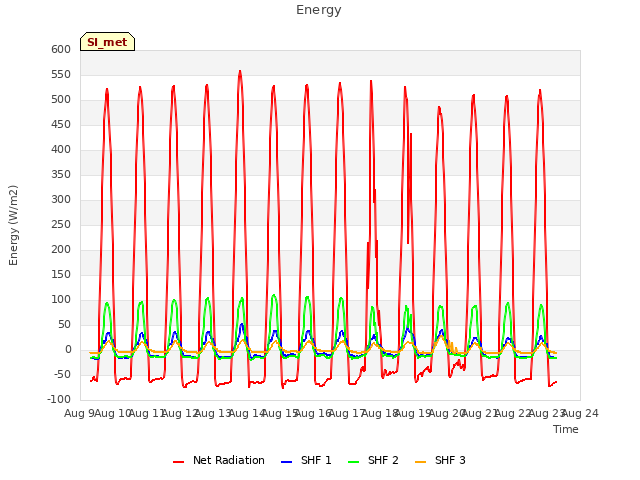Click the orange SHF 3 legend swatch
This screenshot has width=640, height=480.
(x=420, y=462)
